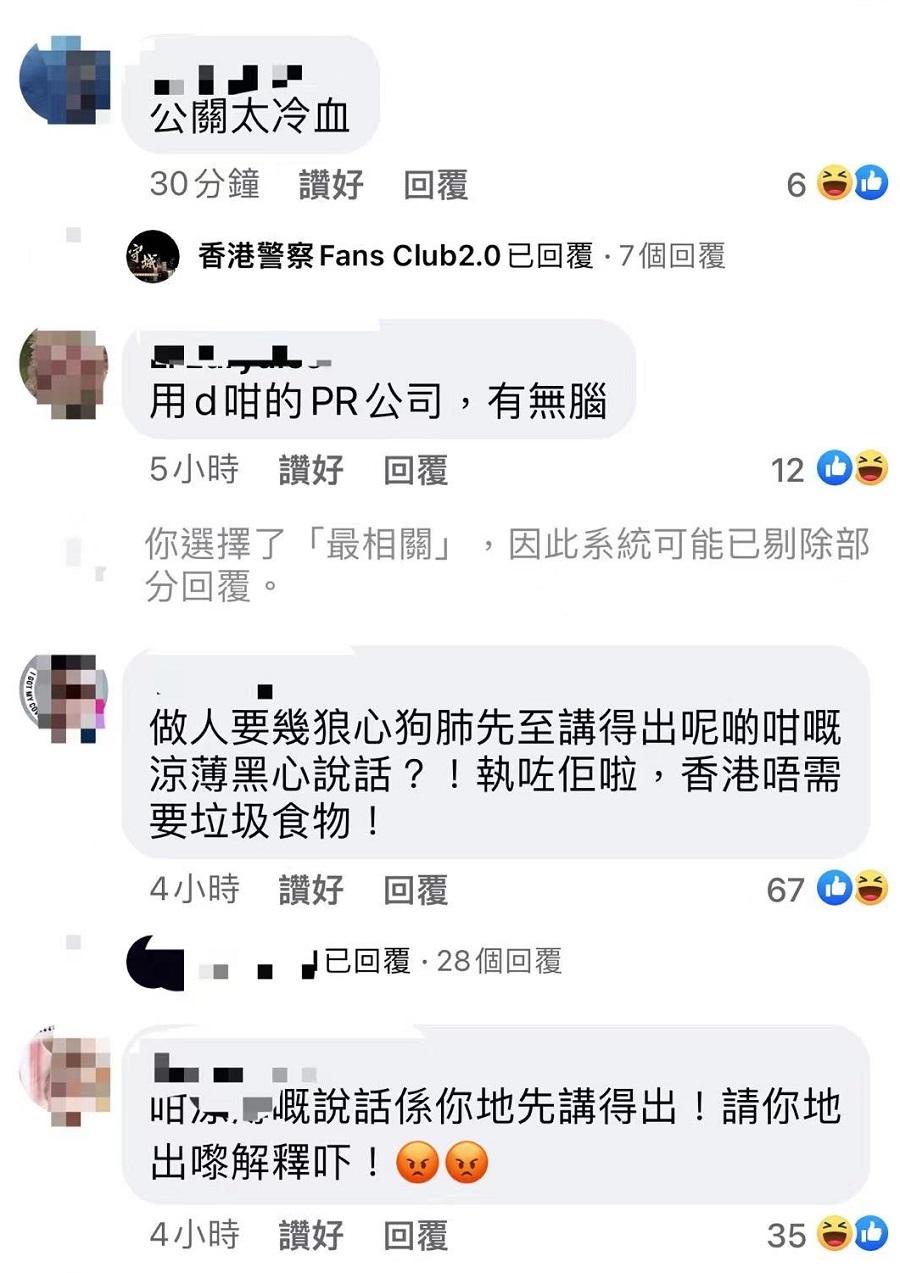900x1273 pixels.
Task: Reply to the 香港唔需要垃圾食物 comment
Action: coord(415,890)
